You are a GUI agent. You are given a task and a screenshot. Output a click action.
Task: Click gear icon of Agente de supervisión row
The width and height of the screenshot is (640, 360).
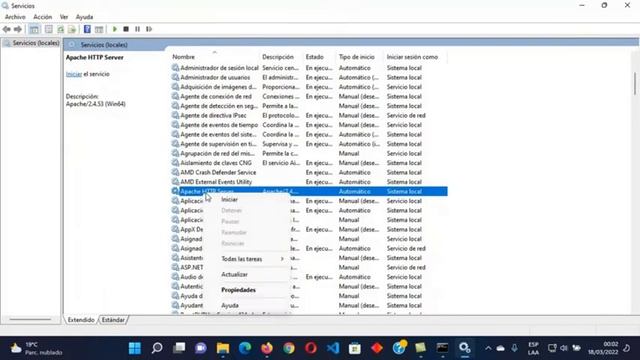[x=175, y=144]
